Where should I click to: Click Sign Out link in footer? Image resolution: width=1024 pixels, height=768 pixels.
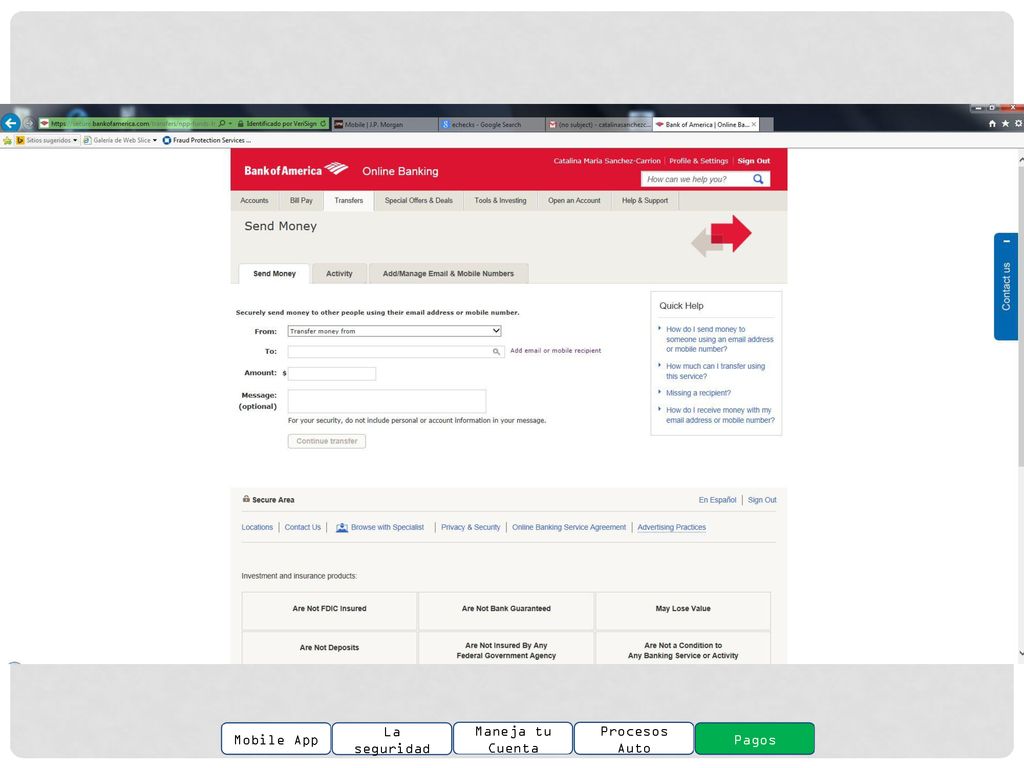point(762,500)
